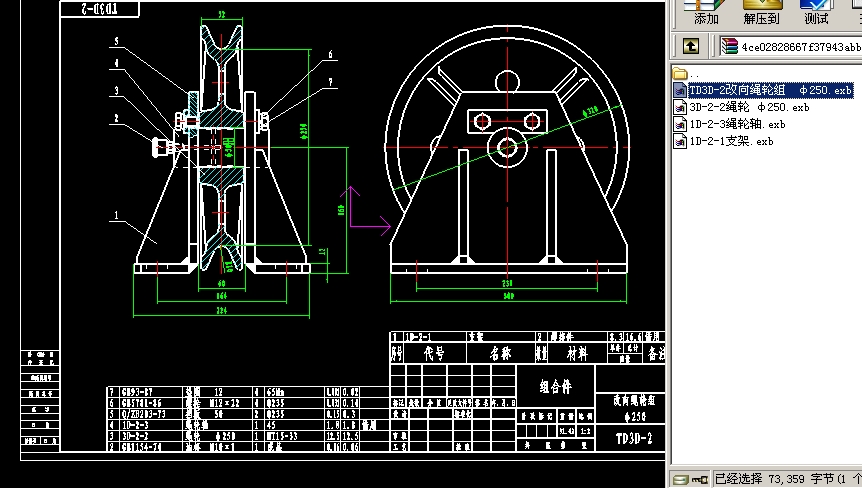Click part balloon number 1 in section view
862x488 pixels.
[x=116, y=214]
